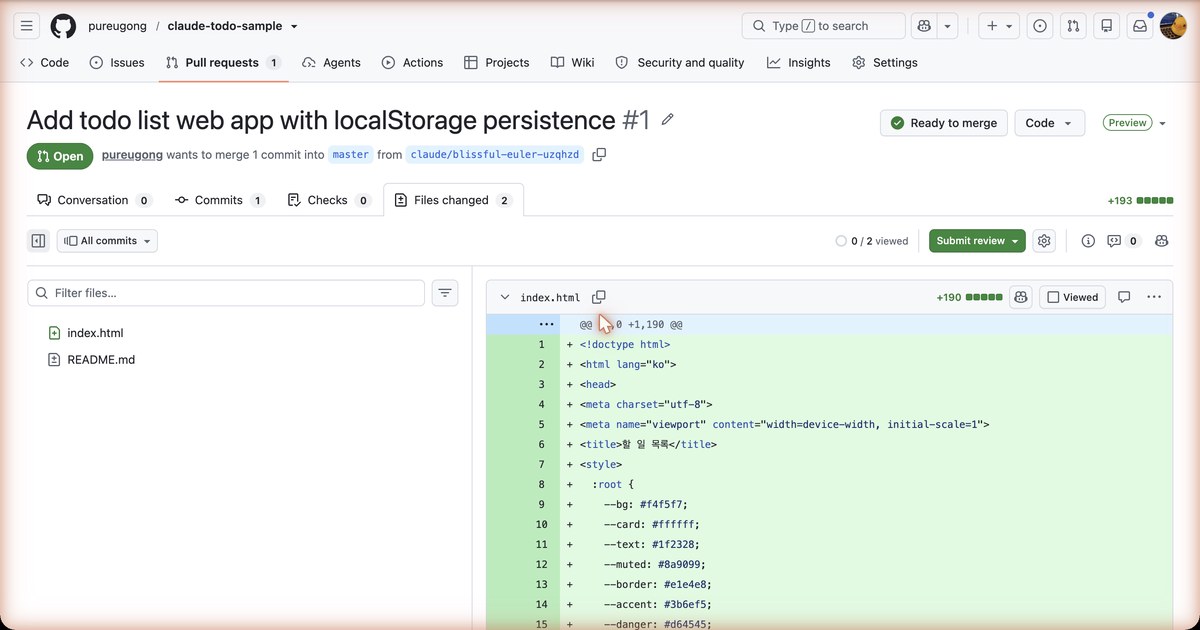Screen dimensions: 1200x630
Task: Filter files in the file tree
Action: click(226, 293)
